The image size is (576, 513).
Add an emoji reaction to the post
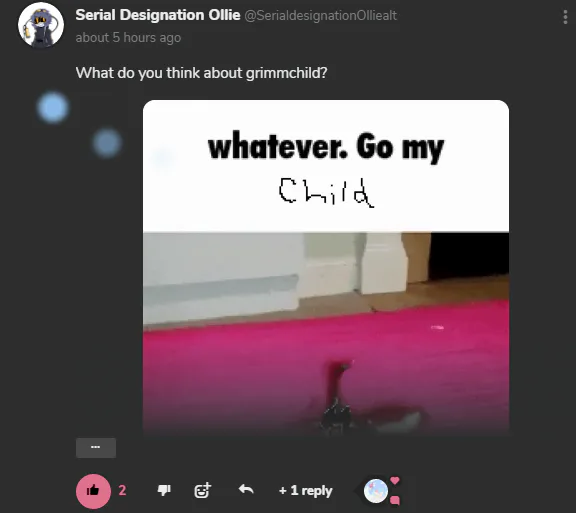click(x=202, y=490)
